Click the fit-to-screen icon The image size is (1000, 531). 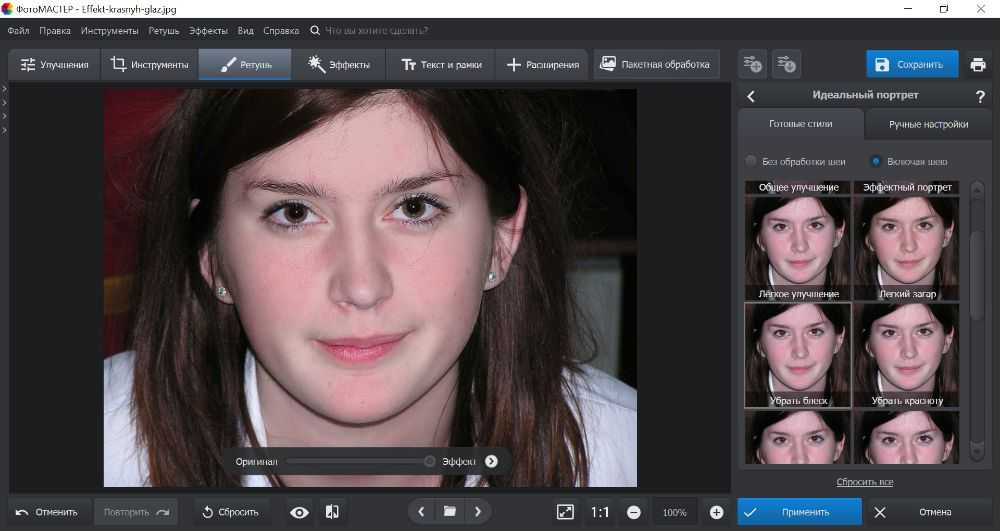point(566,512)
